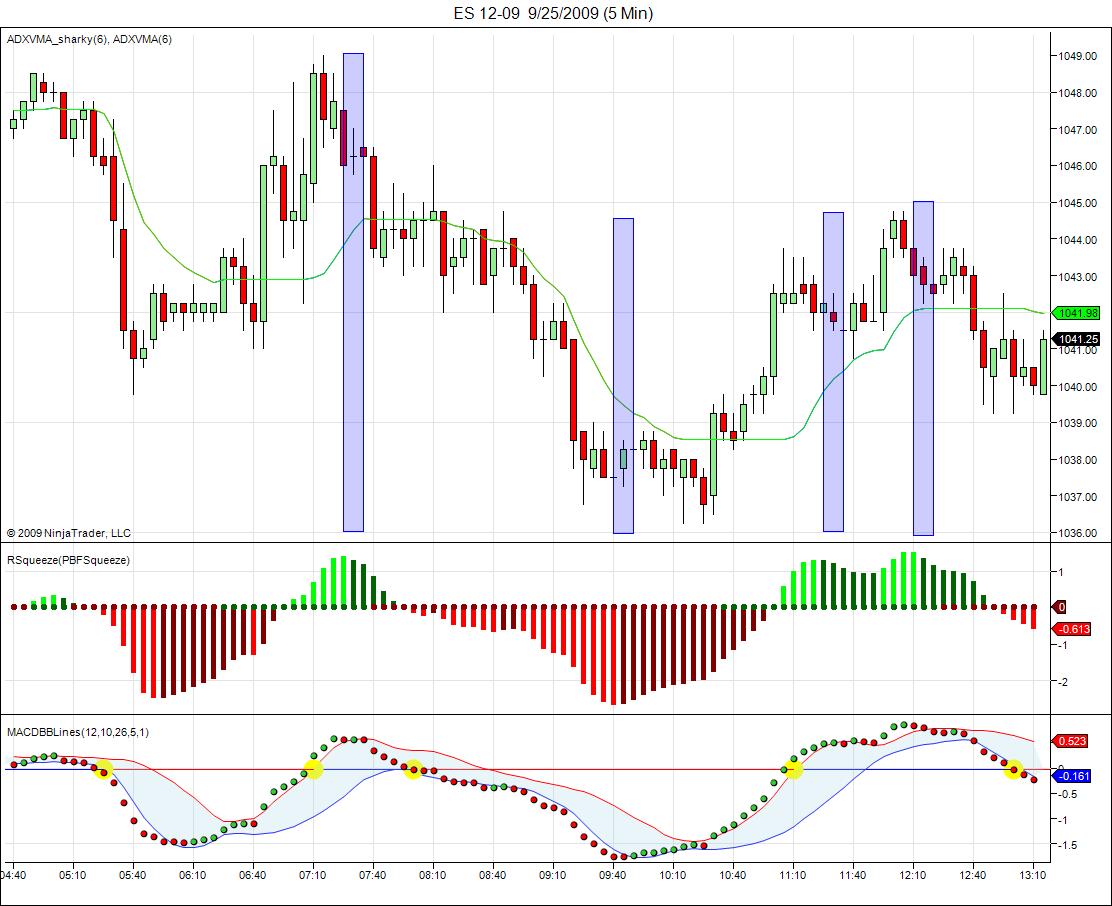Select the MACDBBLines(12,10,26,5,1) label

click(78, 732)
